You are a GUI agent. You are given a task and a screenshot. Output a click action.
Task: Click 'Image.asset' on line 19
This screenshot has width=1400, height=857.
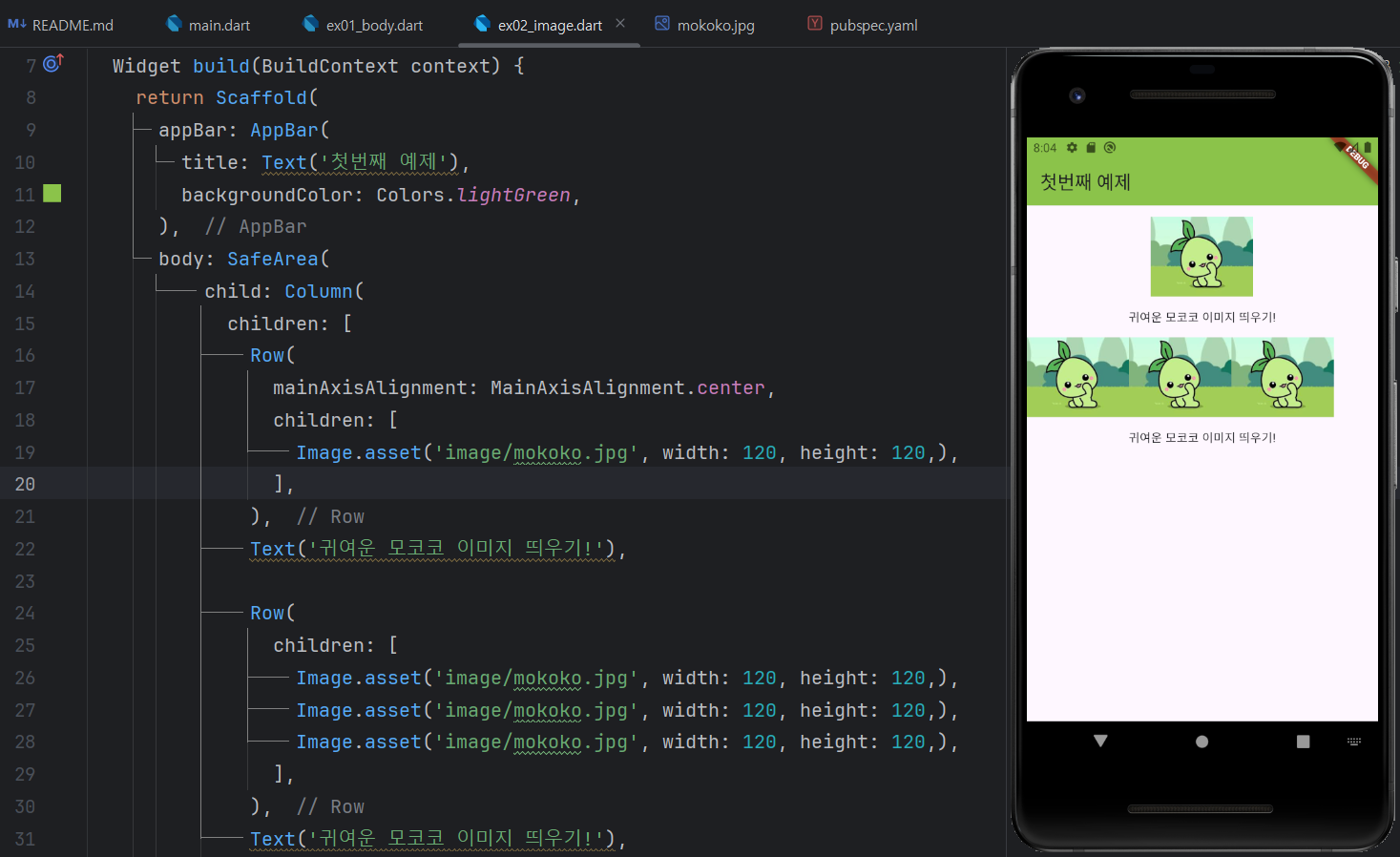tap(359, 452)
